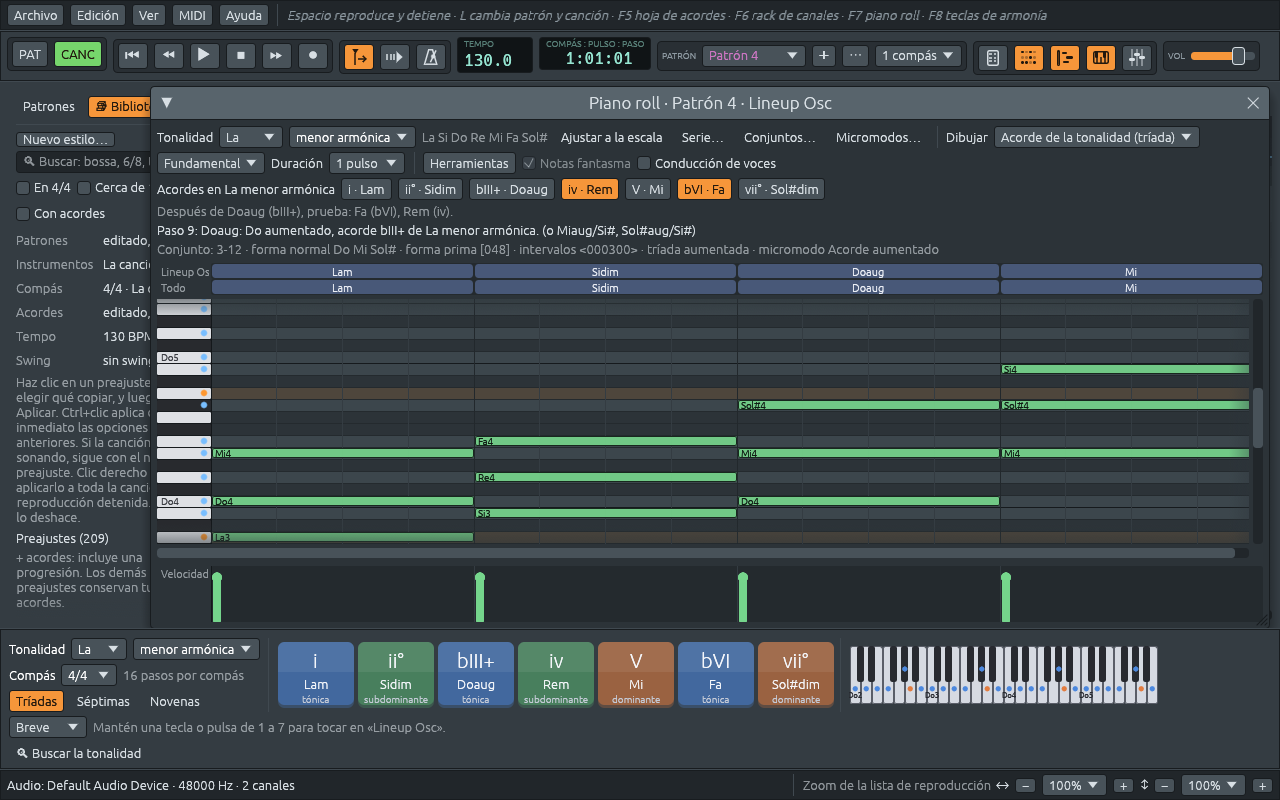The image size is (1280, 800).
Task: Add a new pattern with the plus icon
Action: point(823,56)
